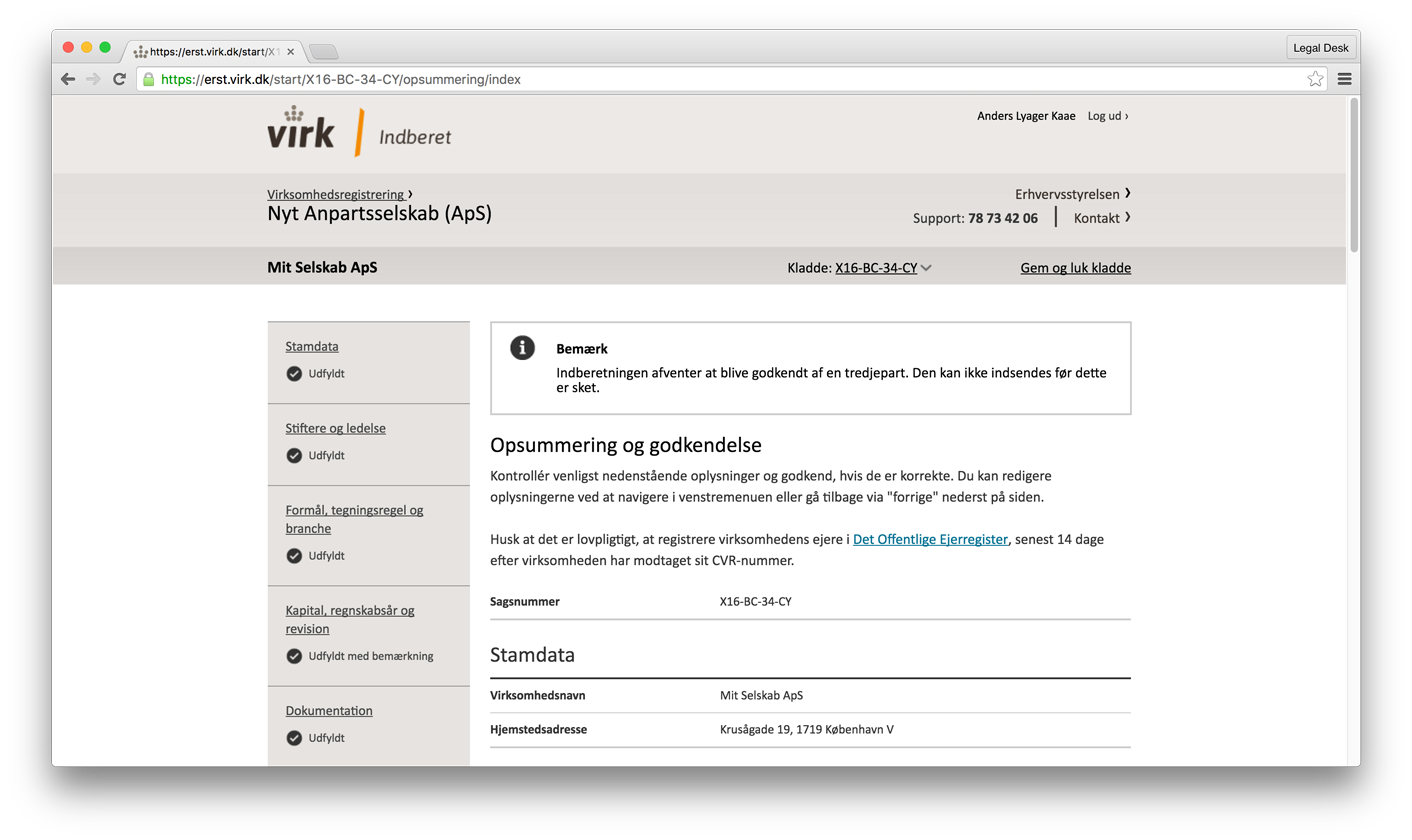This screenshot has width=1412, height=840.
Task: Open Kapital, regnskabsår og revision section
Action: [x=350, y=619]
